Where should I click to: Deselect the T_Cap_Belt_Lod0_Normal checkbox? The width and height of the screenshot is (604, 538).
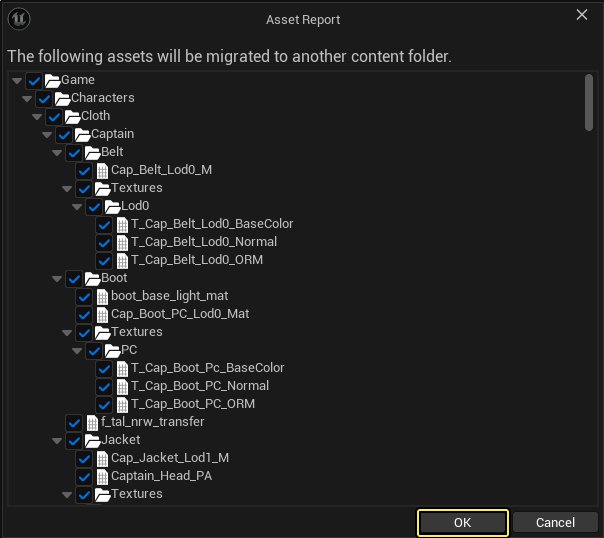coord(104,243)
